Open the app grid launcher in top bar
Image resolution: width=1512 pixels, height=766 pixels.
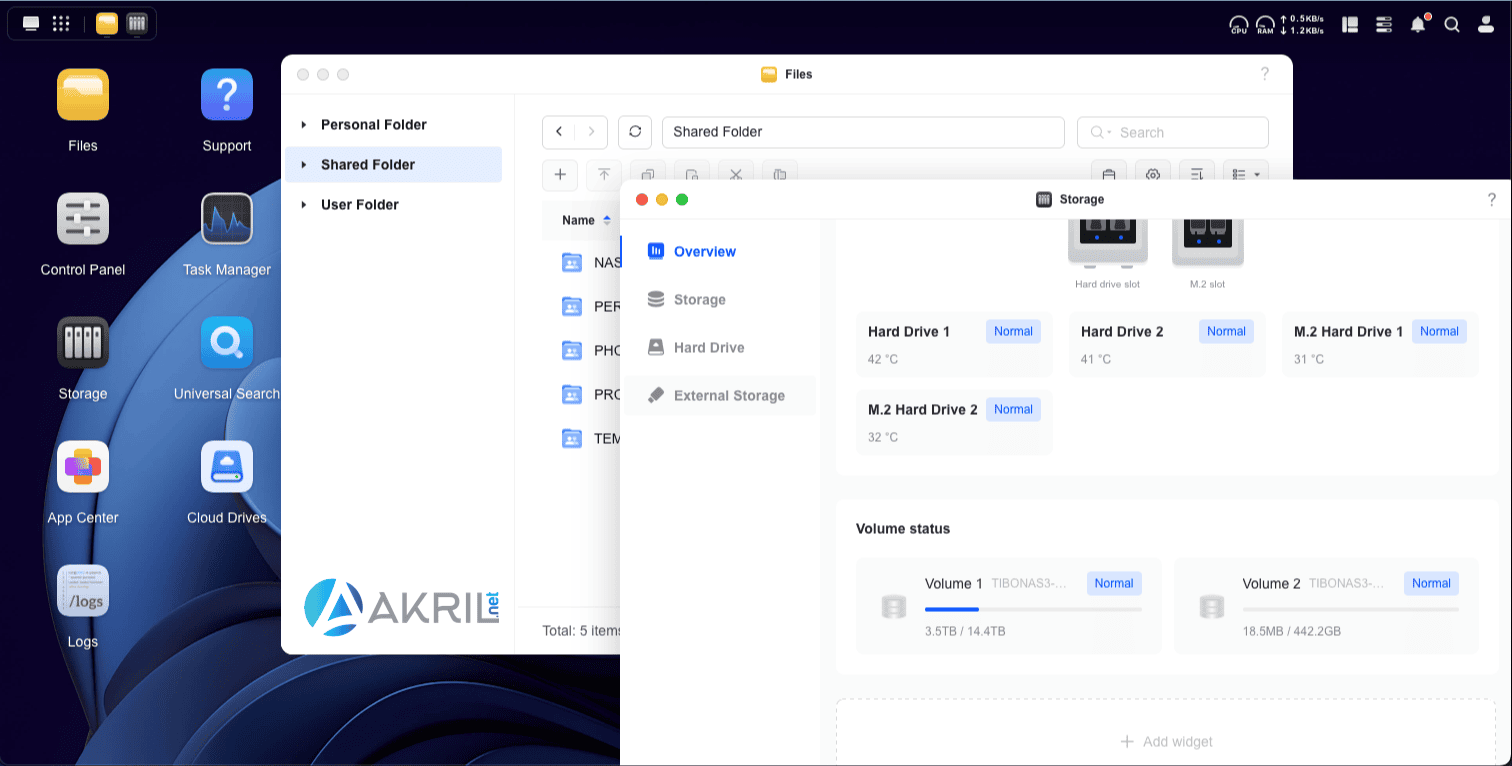61,23
